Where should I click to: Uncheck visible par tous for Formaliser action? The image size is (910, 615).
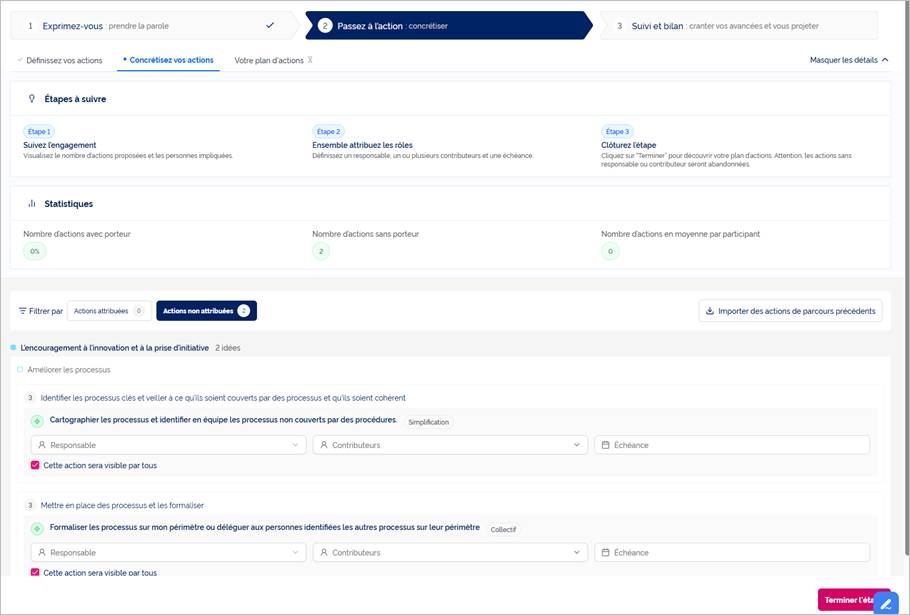click(x=35, y=573)
